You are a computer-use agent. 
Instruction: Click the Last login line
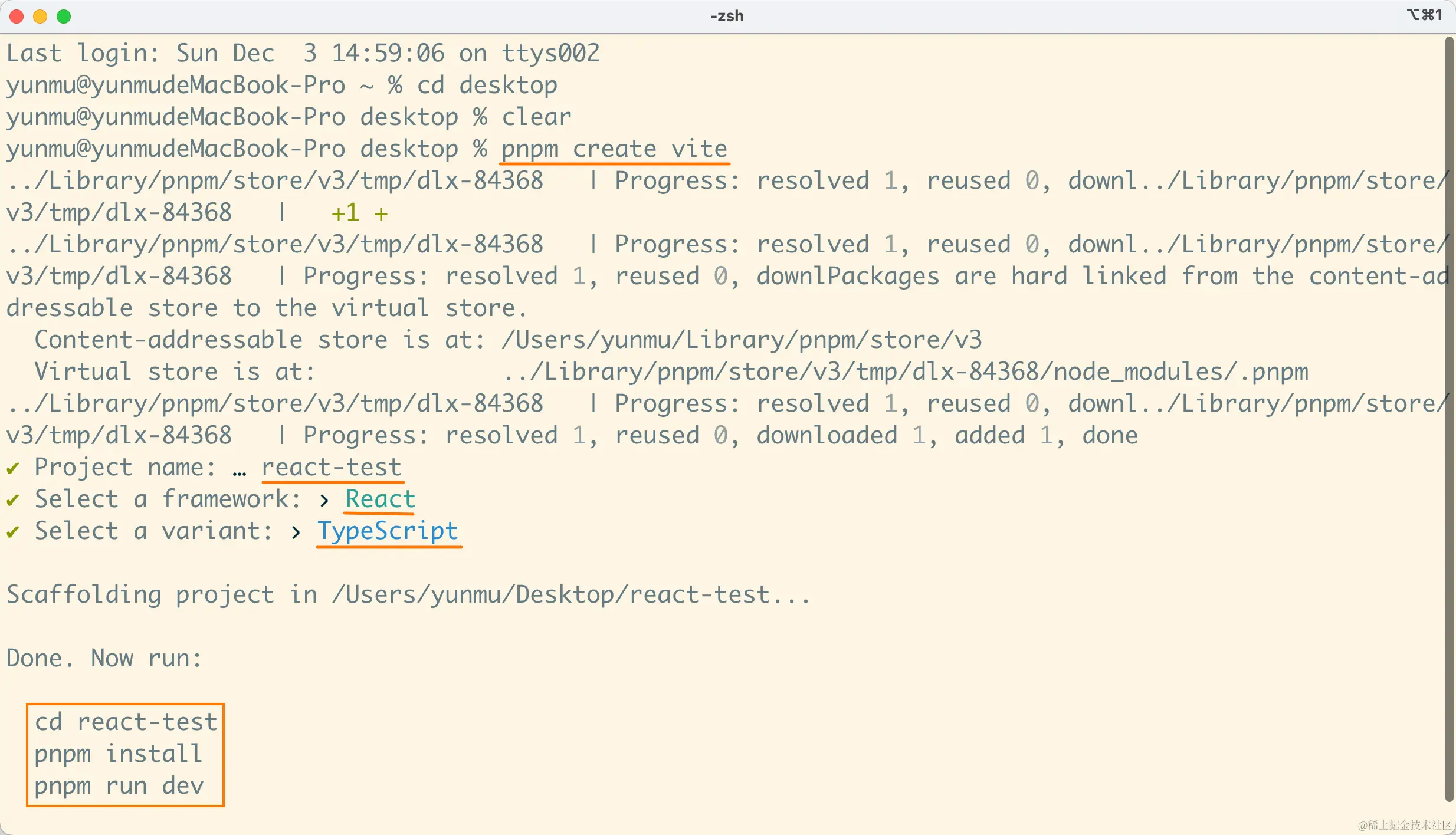(x=303, y=54)
